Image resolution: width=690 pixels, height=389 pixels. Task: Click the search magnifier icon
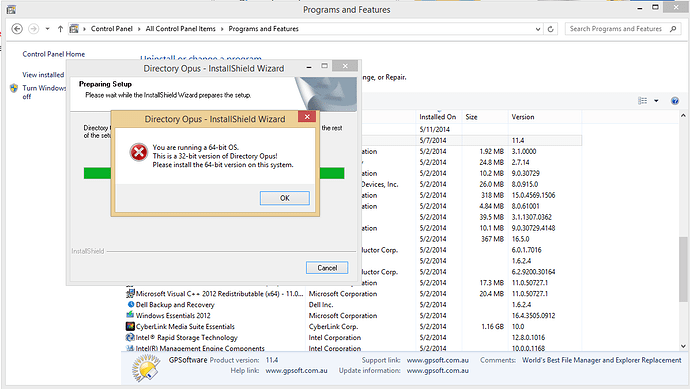pyautogui.click(x=673, y=29)
